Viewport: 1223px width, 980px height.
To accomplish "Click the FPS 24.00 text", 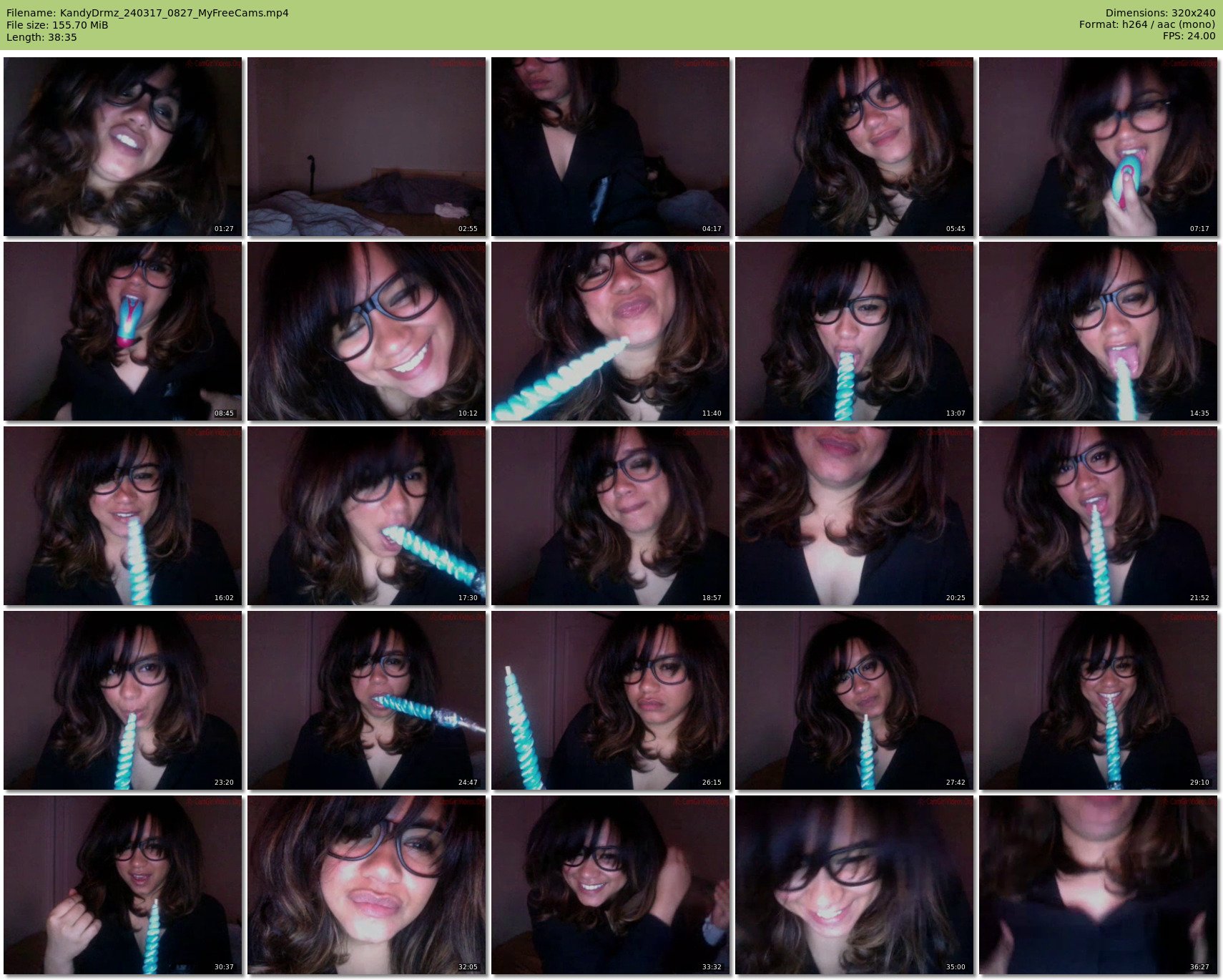I will point(1189,36).
